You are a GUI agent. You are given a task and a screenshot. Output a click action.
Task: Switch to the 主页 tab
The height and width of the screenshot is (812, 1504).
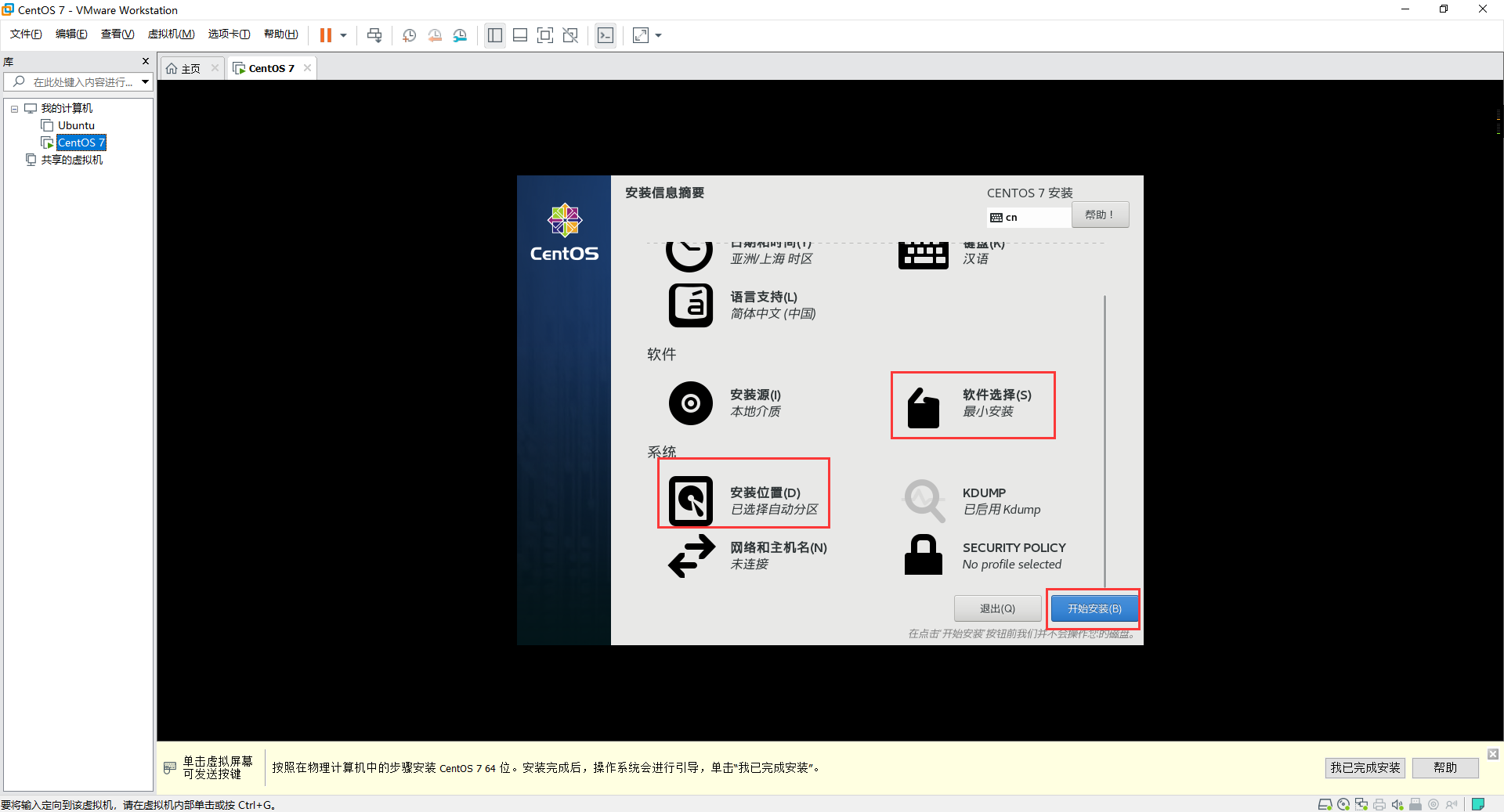click(190, 69)
